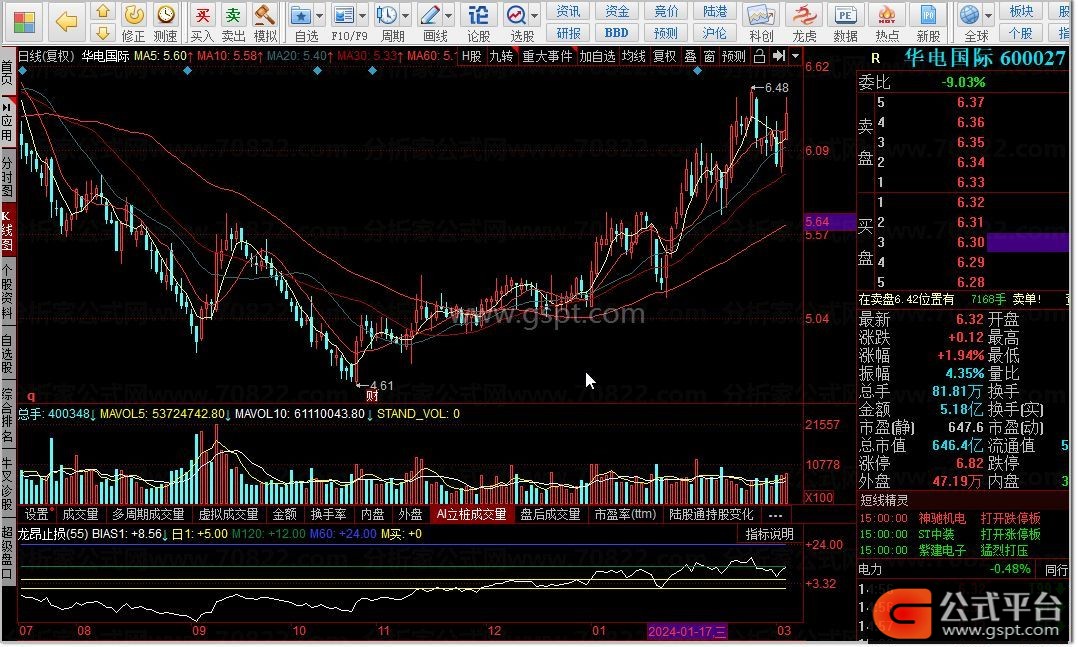Image resolution: width=1078 pixels, height=647 pixels.
Task: Open 指标说明 indicator description
Action: (x=769, y=535)
